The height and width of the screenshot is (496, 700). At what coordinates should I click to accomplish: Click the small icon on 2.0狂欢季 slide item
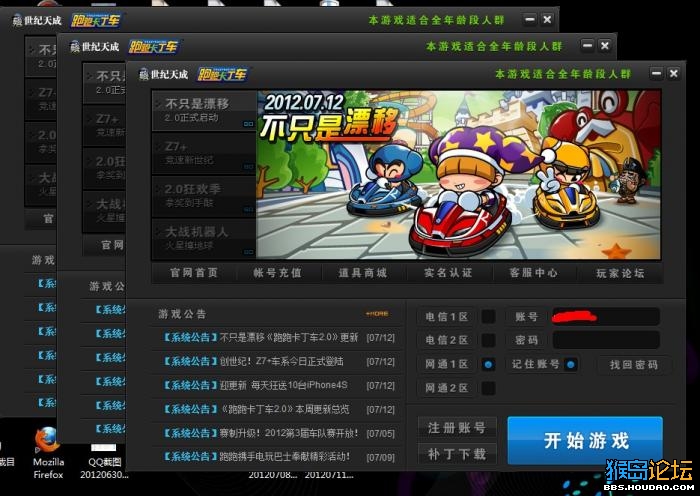pyautogui.click(x=249, y=209)
